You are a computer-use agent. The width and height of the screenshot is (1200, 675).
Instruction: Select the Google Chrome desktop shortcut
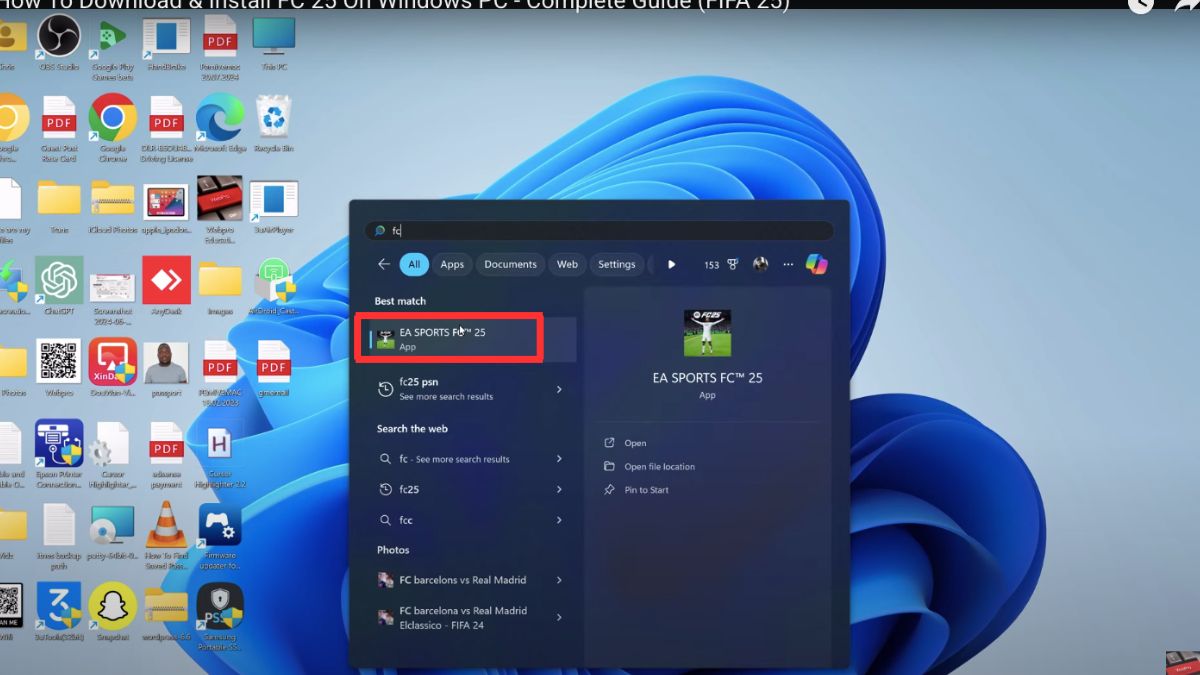click(112, 125)
